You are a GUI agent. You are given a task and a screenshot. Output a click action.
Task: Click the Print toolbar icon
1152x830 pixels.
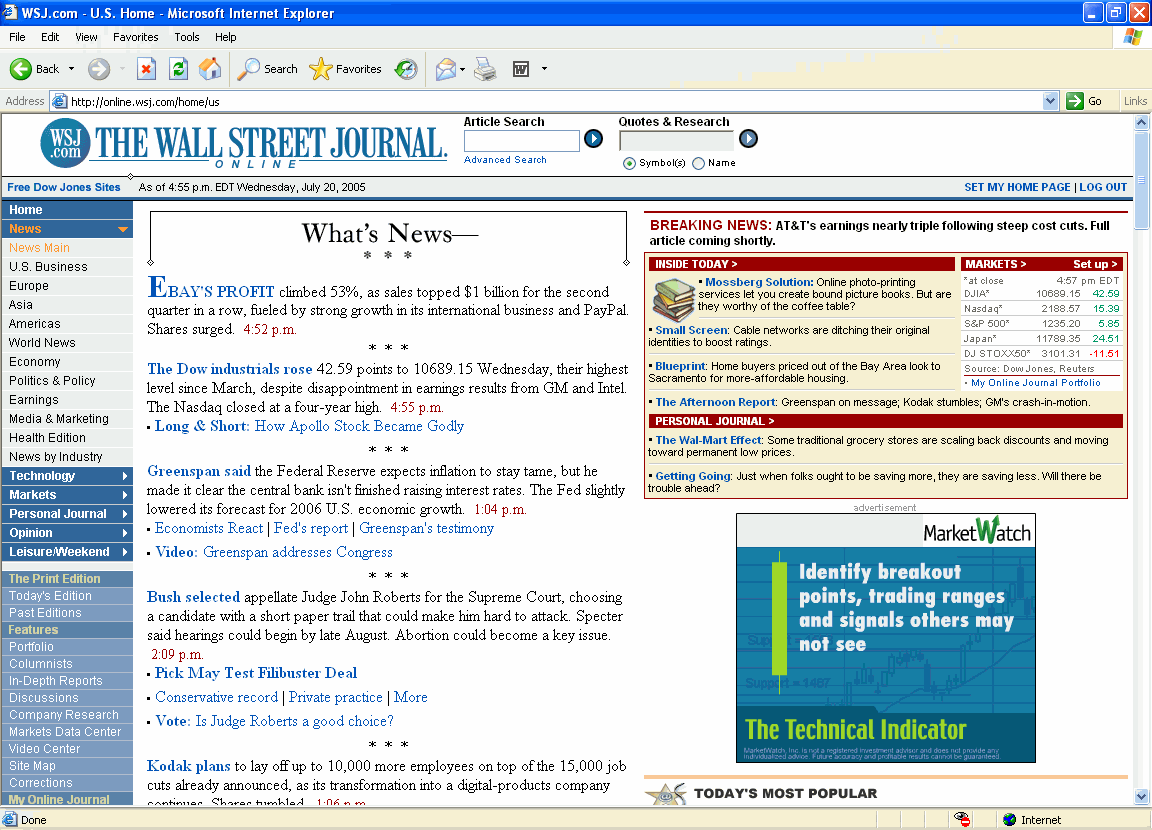tap(485, 69)
